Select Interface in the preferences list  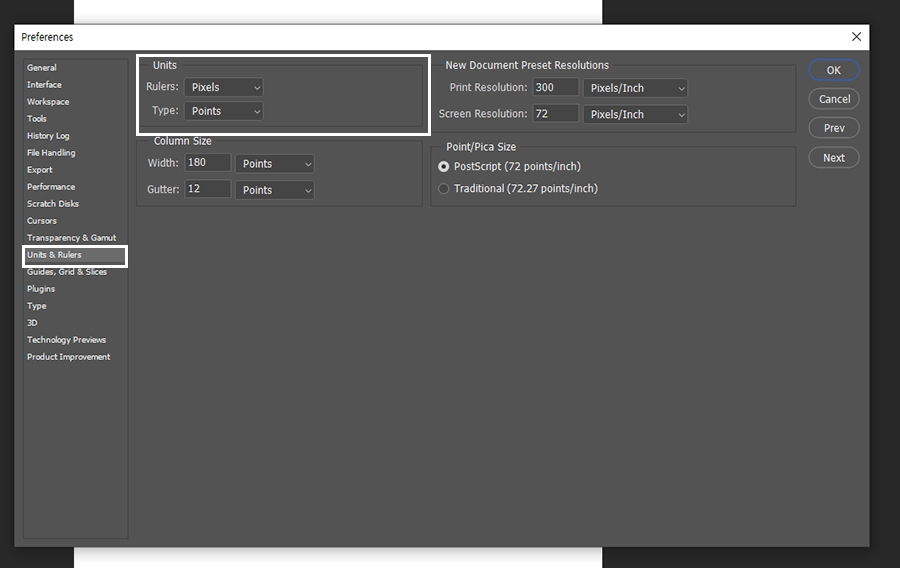44,85
